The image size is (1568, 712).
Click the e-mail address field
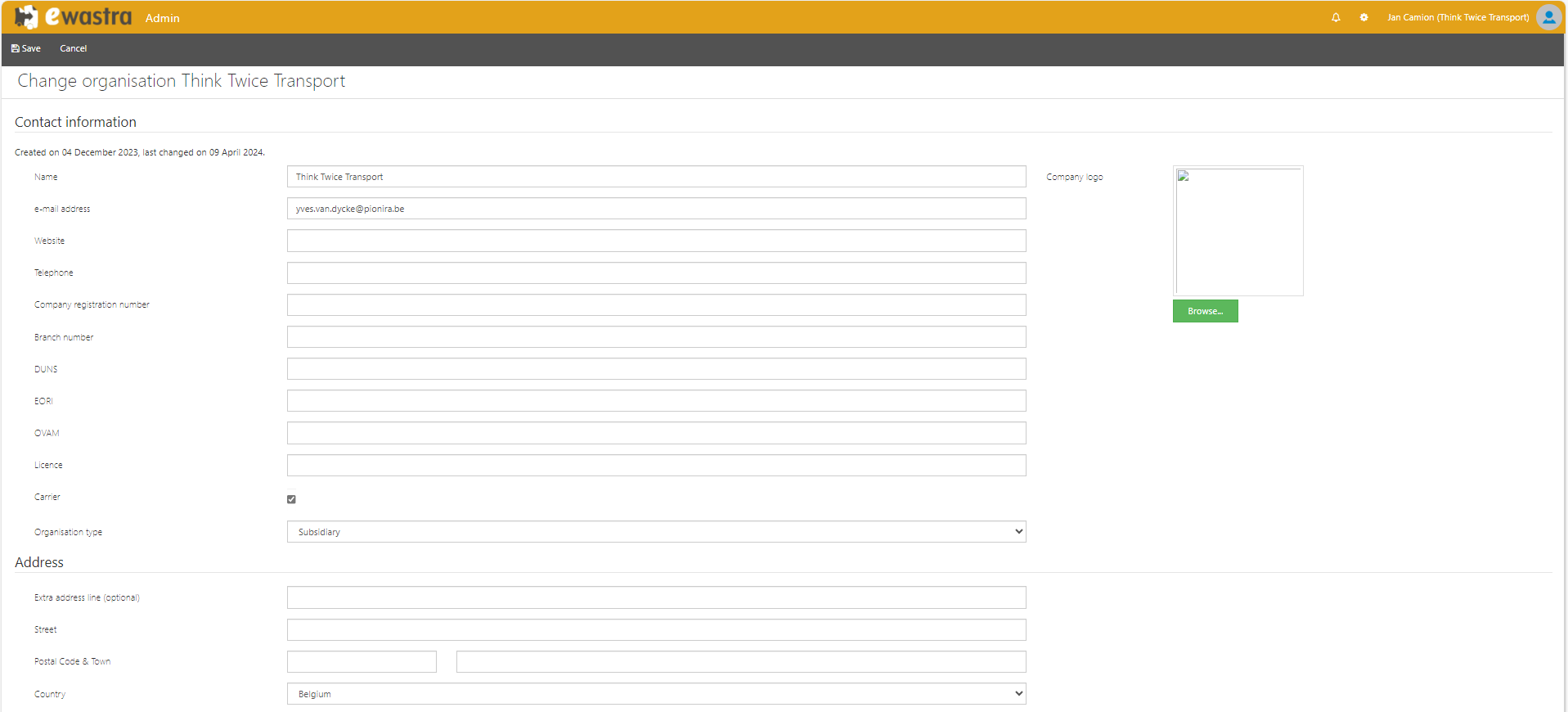point(656,209)
